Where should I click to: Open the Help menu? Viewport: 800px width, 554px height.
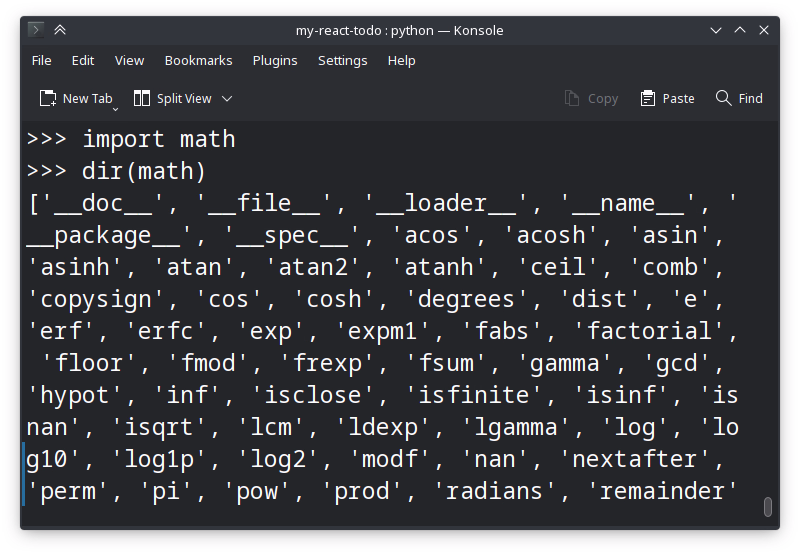coord(401,61)
